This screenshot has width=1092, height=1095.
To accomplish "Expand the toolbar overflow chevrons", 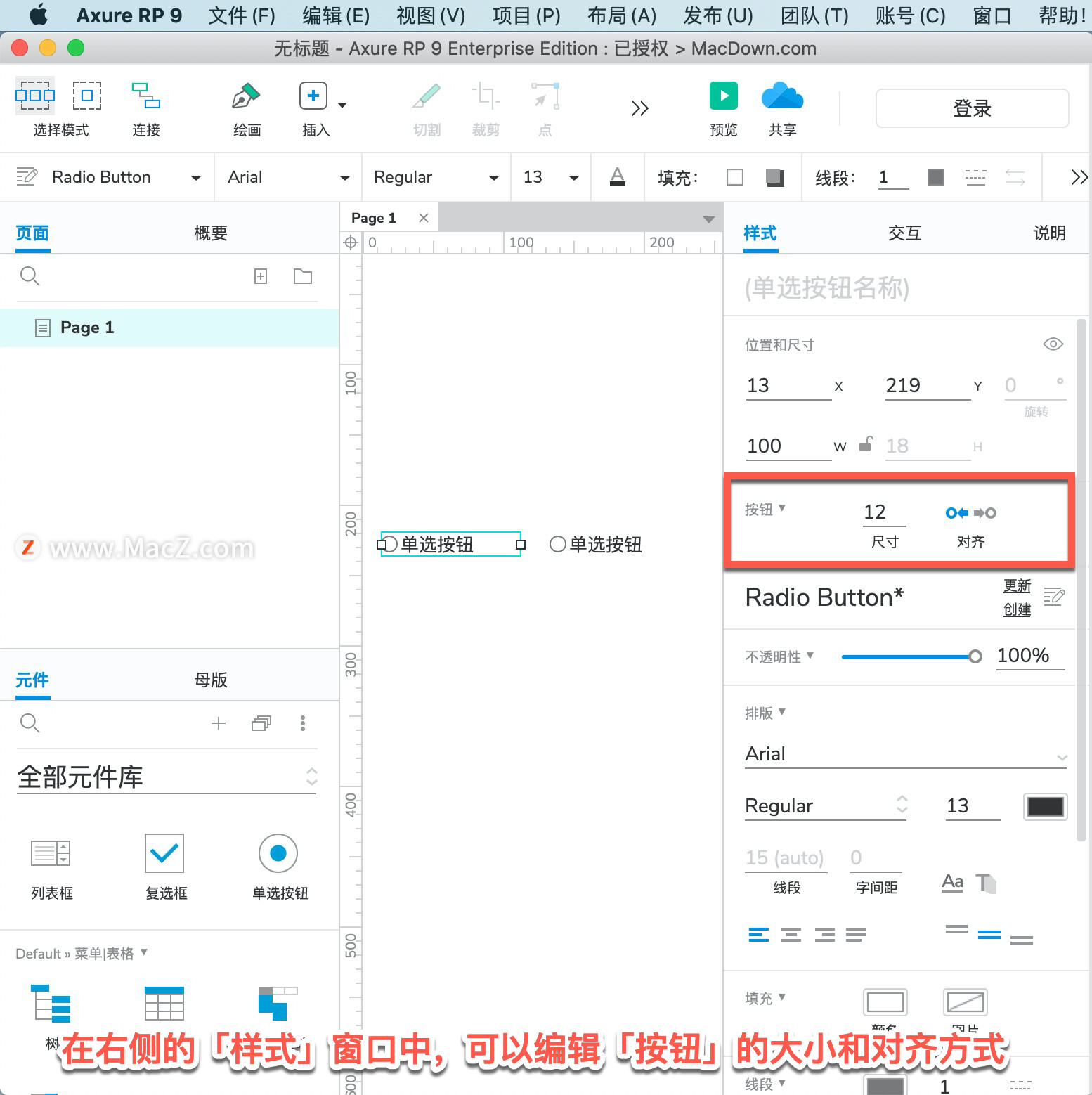I will [639, 108].
